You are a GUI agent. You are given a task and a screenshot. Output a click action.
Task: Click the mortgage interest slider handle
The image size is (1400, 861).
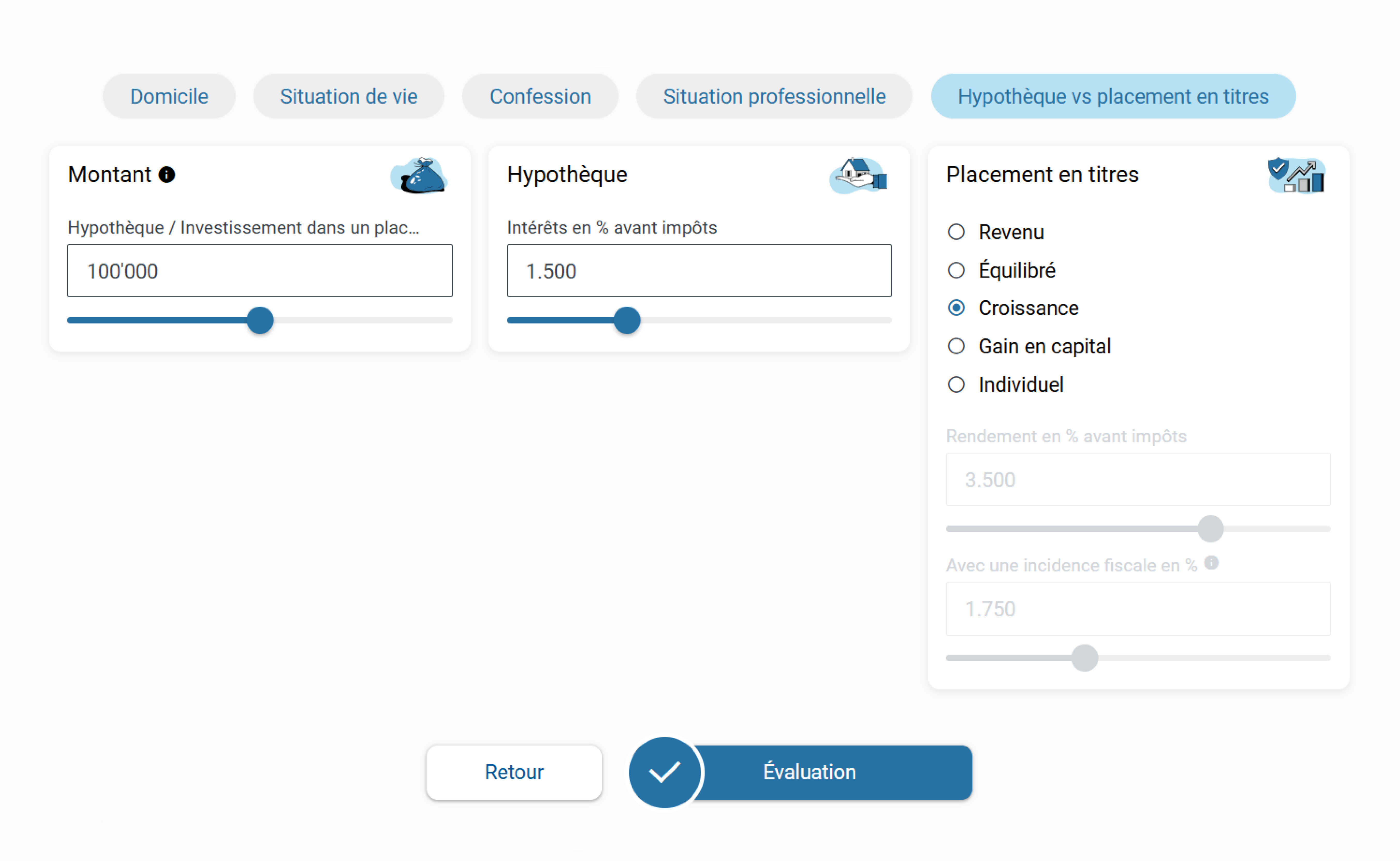[x=627, y=320]
